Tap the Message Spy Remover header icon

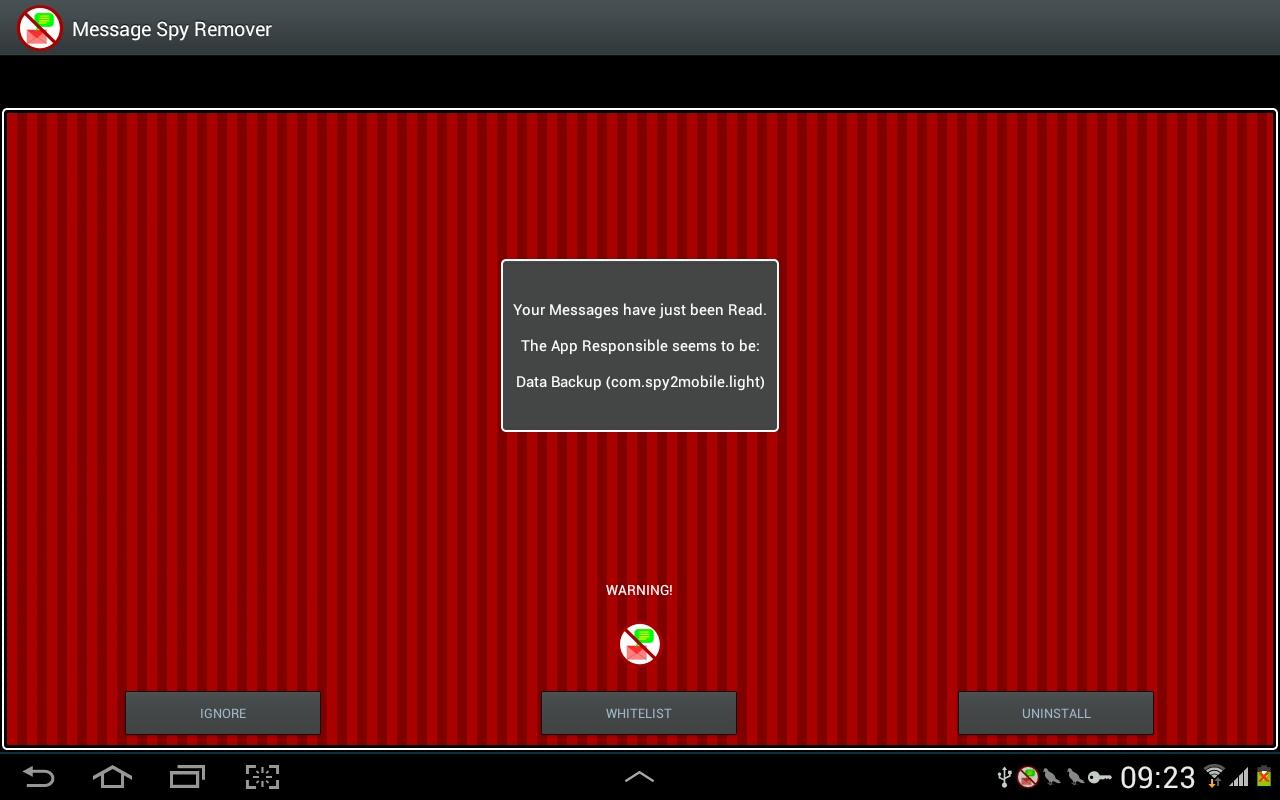[x=40, y=28]
